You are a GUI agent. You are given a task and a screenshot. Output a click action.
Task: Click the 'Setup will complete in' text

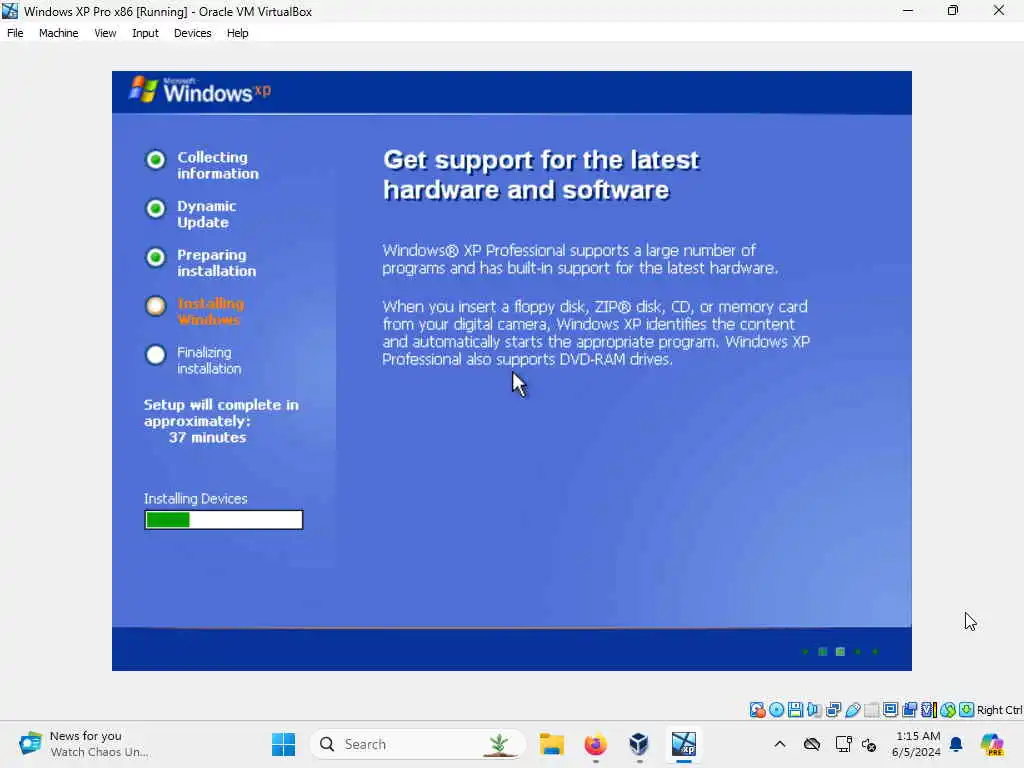pos(221,405)
